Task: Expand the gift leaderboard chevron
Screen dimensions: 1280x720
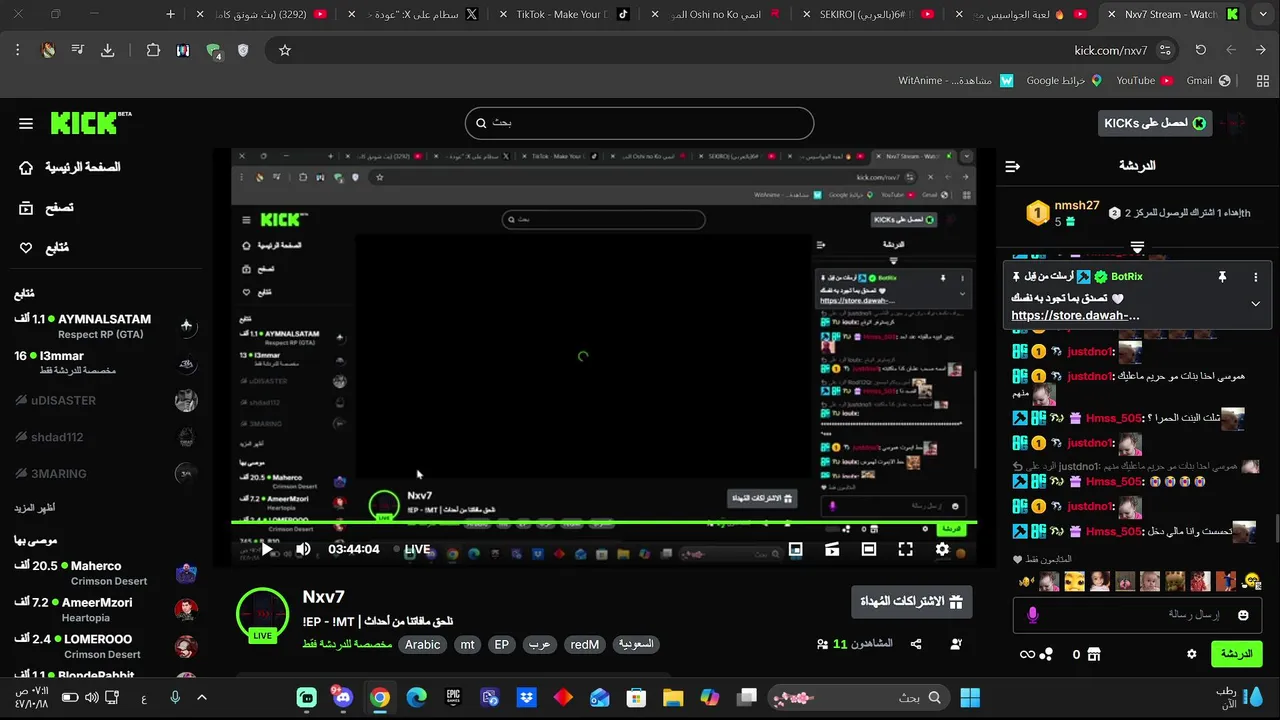Action: (1137, 246)
